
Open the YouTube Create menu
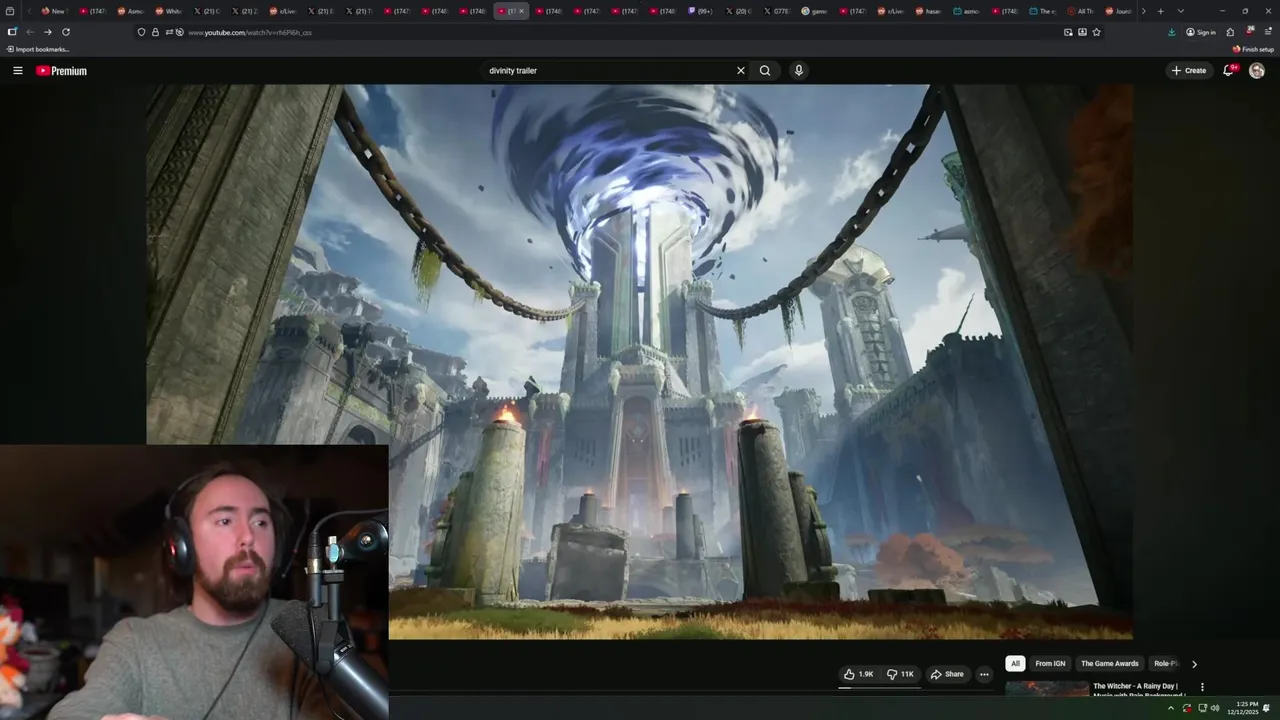pyautogui.click(x=1188, y=71)
